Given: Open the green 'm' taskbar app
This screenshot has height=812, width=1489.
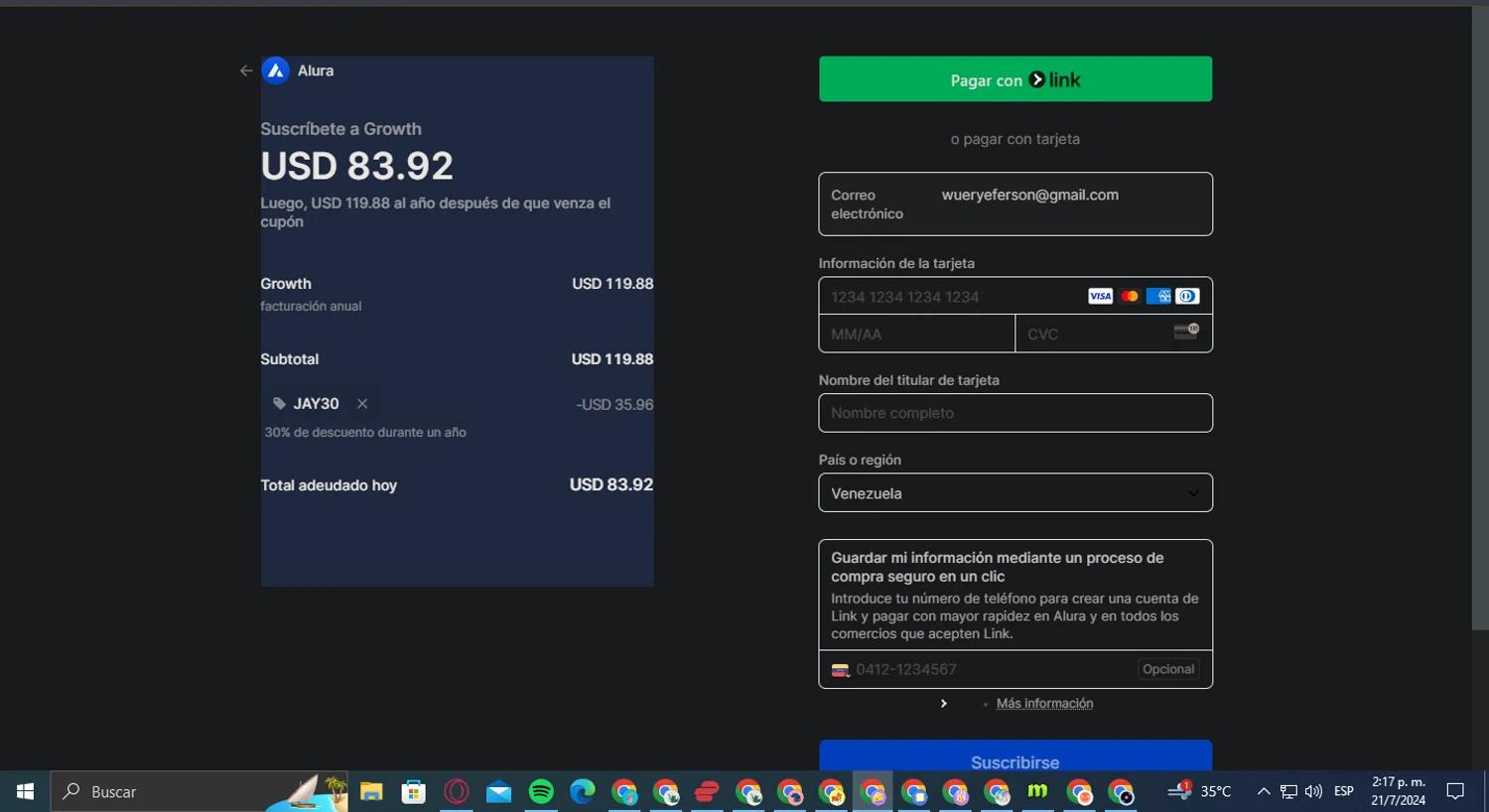Looking at the screenshot, I should (x=1037, y=791).
